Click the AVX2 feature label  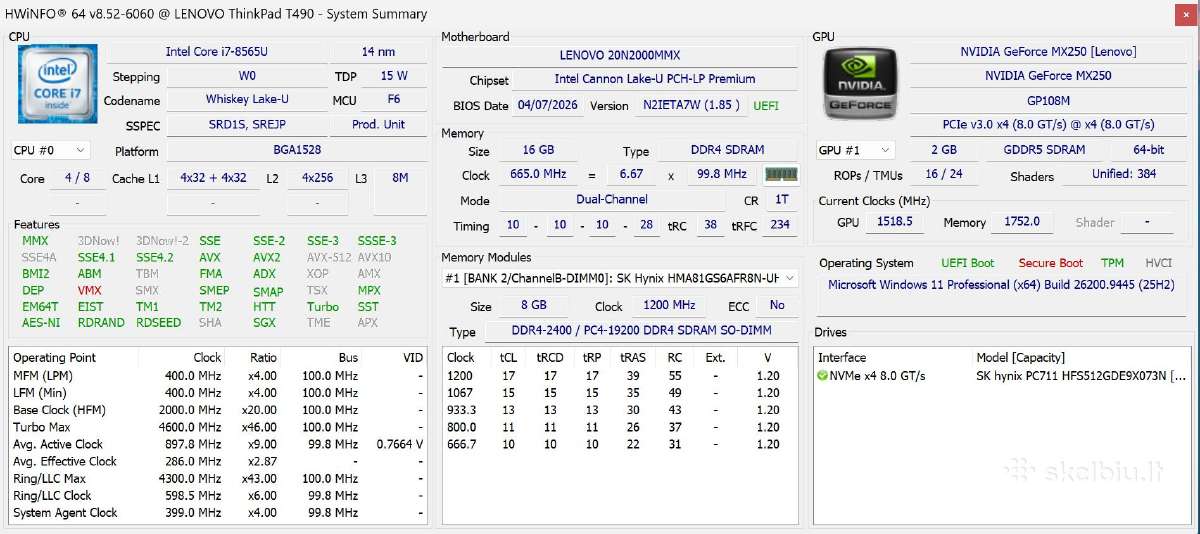pos(266,257)
